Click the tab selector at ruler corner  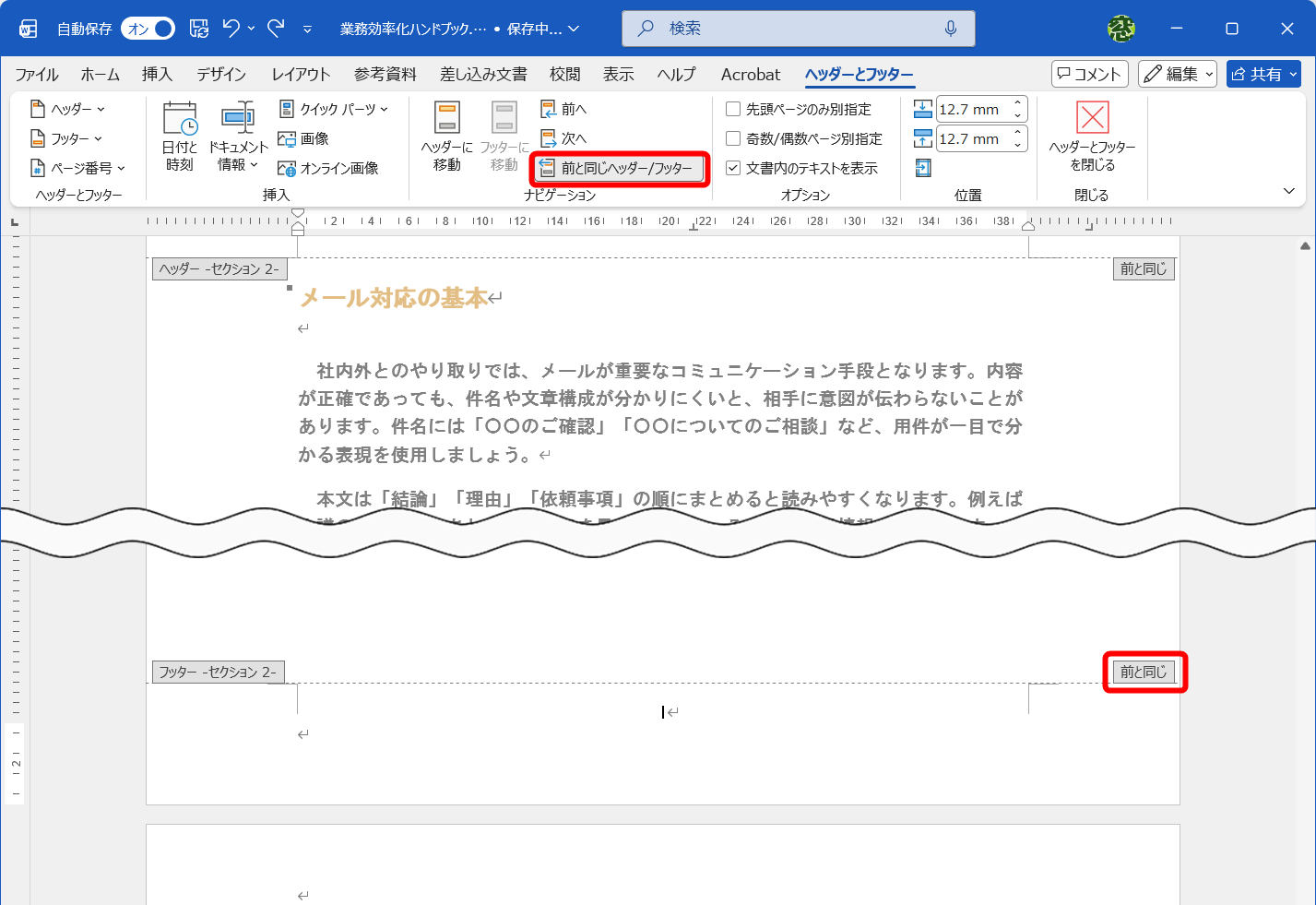pyautogui.click(x=15, y=222)
